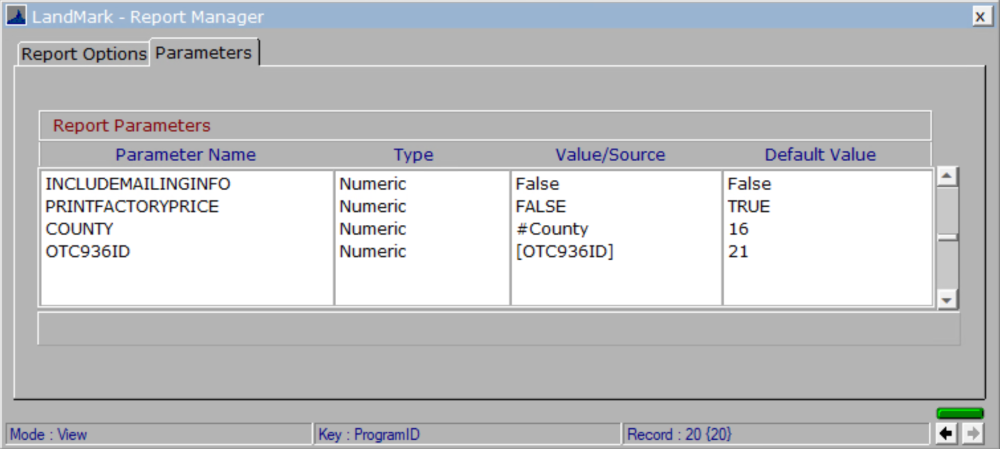Click the LandMark application icon in title bar

[x=16, y=17]
